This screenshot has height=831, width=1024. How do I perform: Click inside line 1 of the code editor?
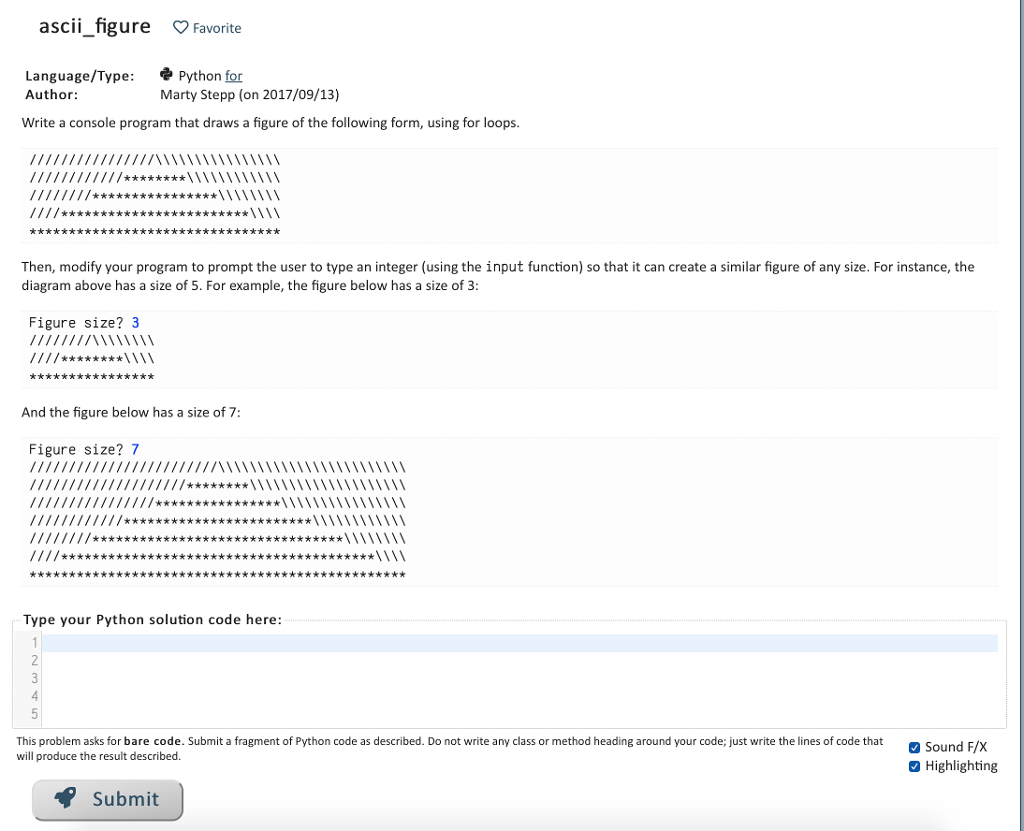click(x=300, y=642)
